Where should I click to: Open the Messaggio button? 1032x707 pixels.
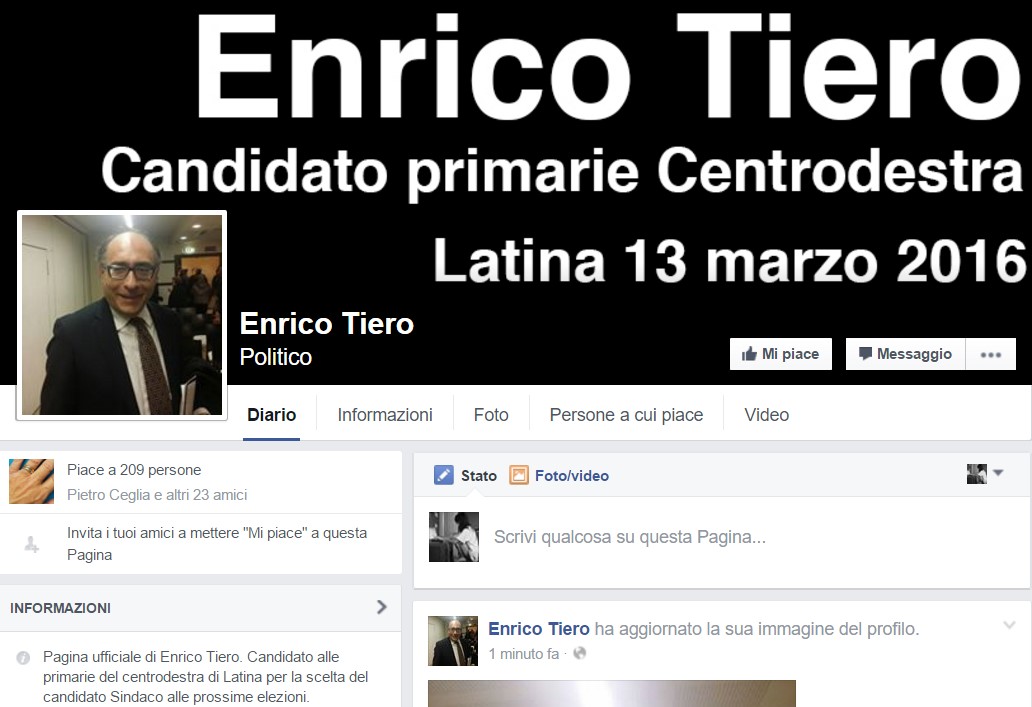906,354
